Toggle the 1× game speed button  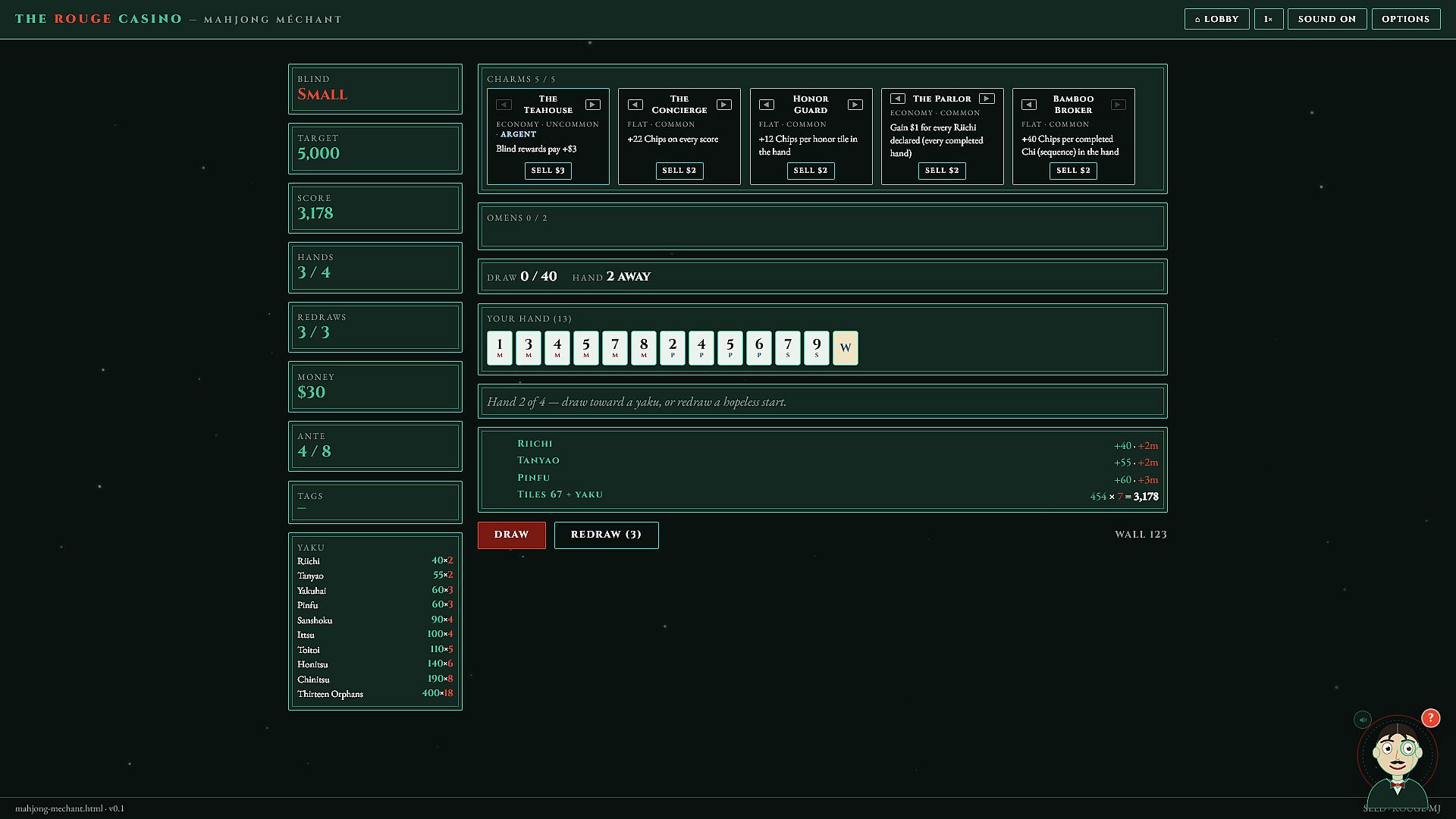tap(1269, 19)
